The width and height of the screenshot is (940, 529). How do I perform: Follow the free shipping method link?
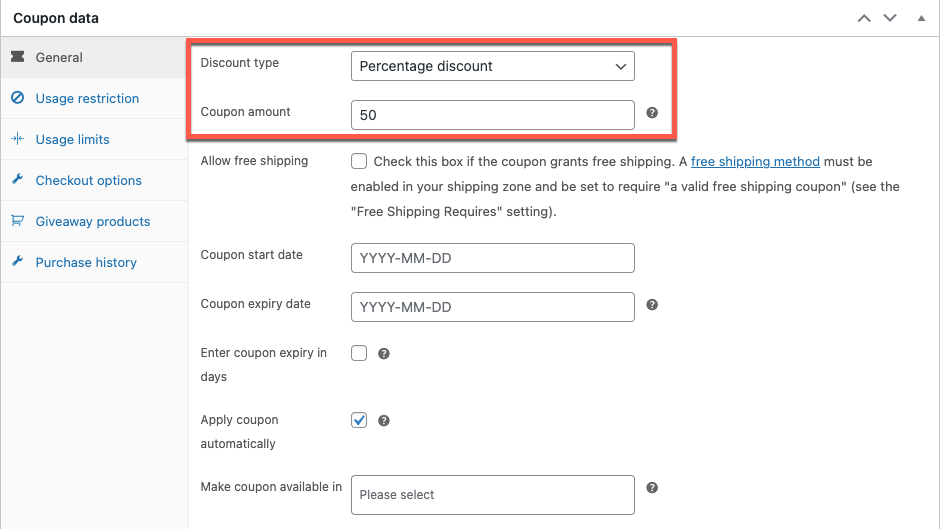(x=755, y=161)
